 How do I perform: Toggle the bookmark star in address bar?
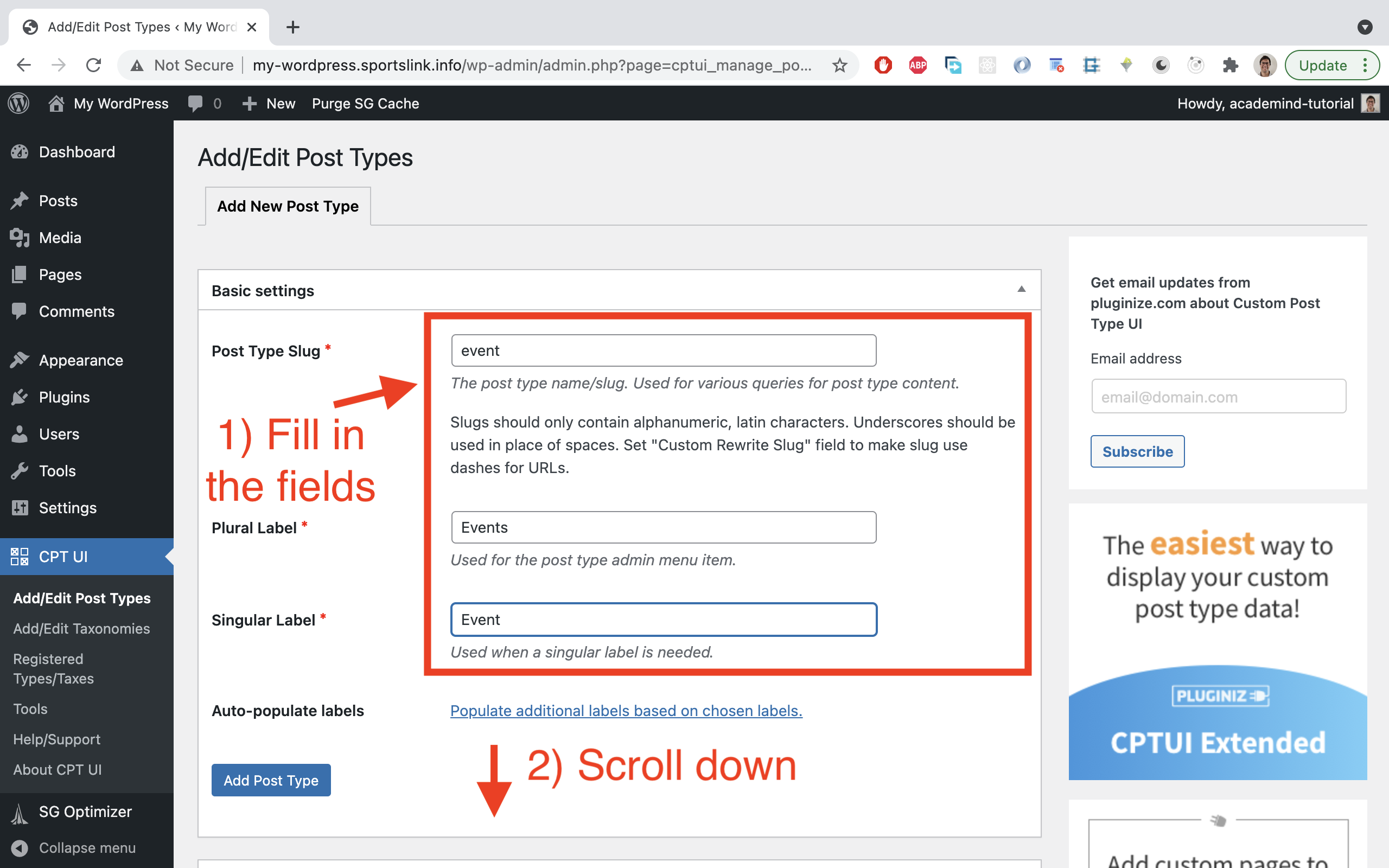[840, 65]
